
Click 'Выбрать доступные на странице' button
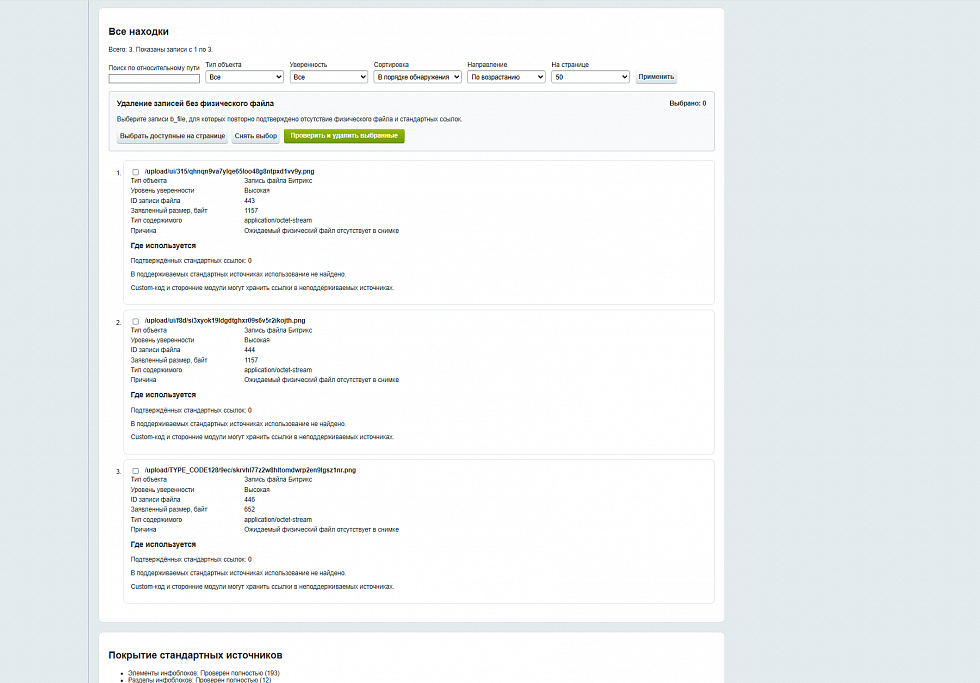click(172, 136)
